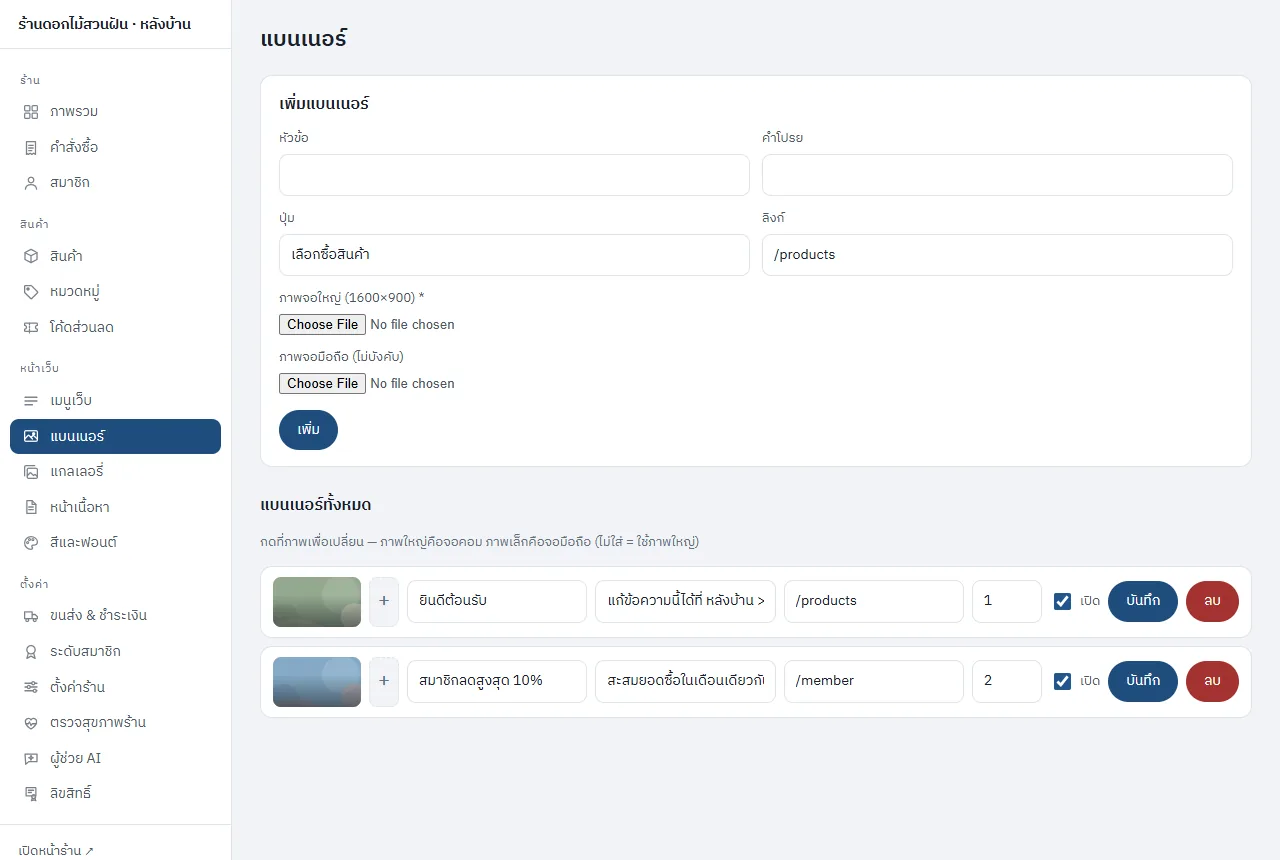Focus the หัวข้อ title input field
The height and width of the screenshot is (860, 1280).
tap(514, 175)
